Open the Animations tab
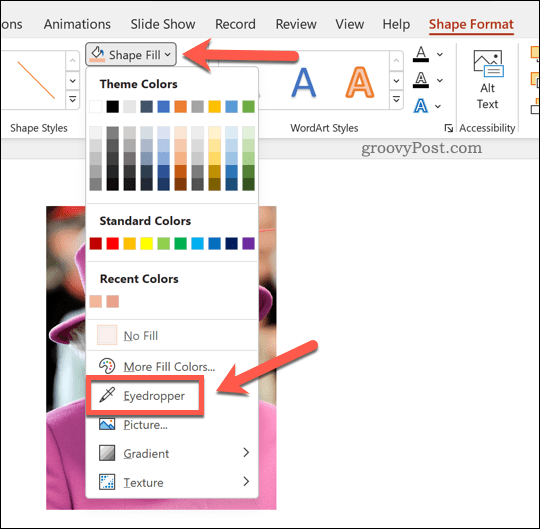The image size is (540, 529). 77,24
